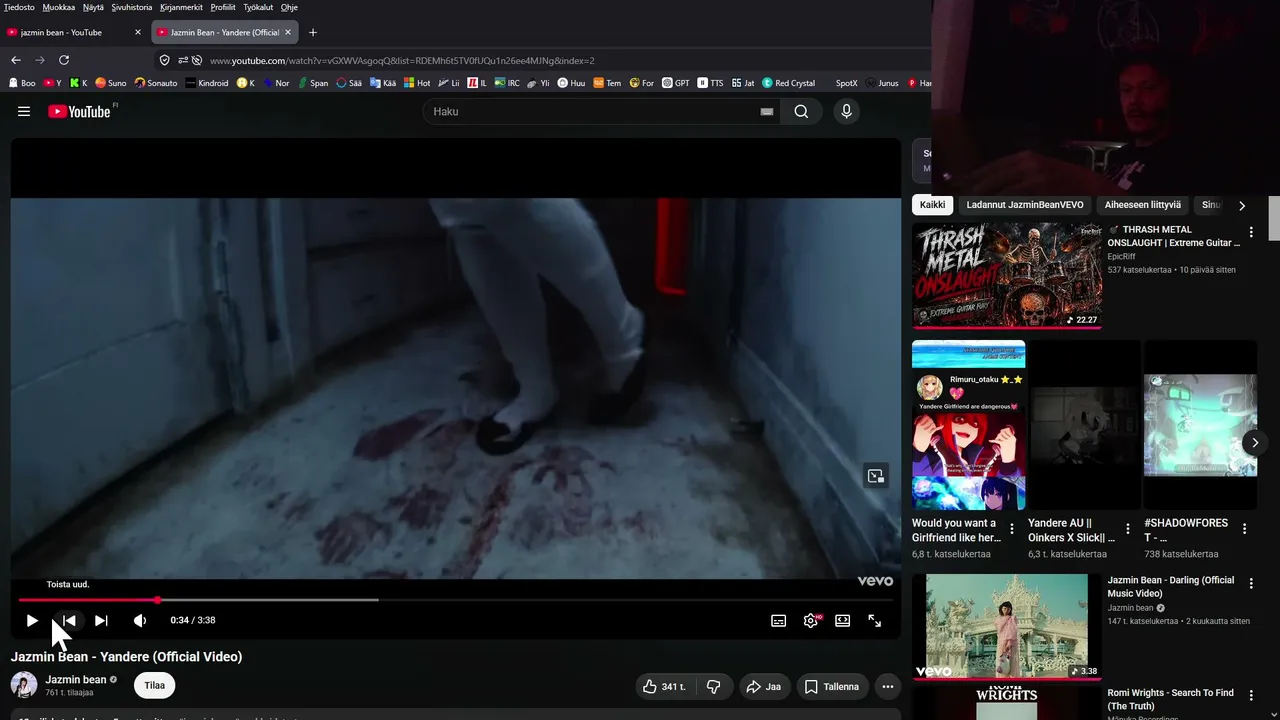Share the video with the Jaa button
This screenshot has width=1280, height=720.
[764, 687]
